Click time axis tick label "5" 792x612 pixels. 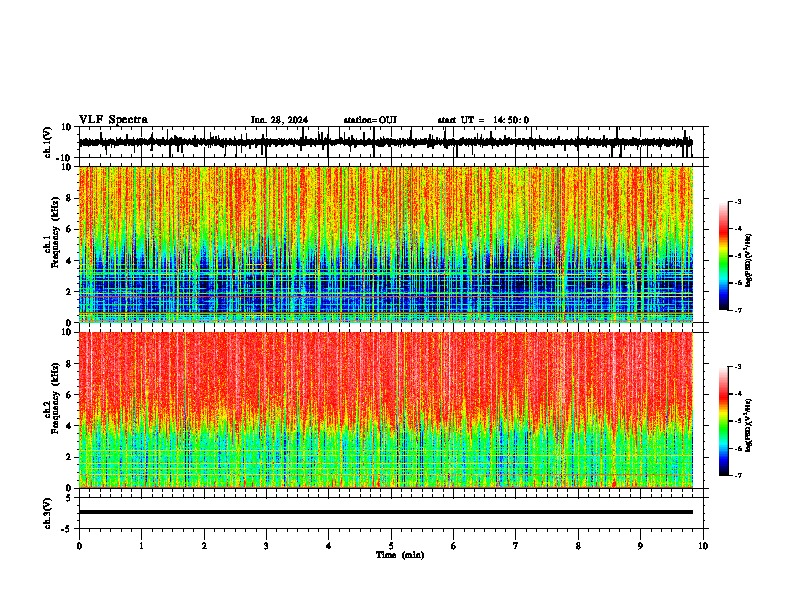pos(391,546)
